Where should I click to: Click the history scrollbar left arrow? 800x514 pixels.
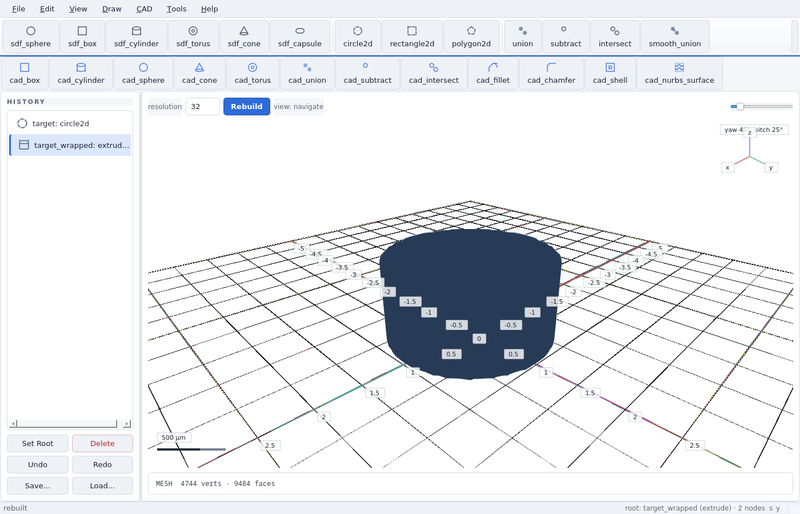13,424
